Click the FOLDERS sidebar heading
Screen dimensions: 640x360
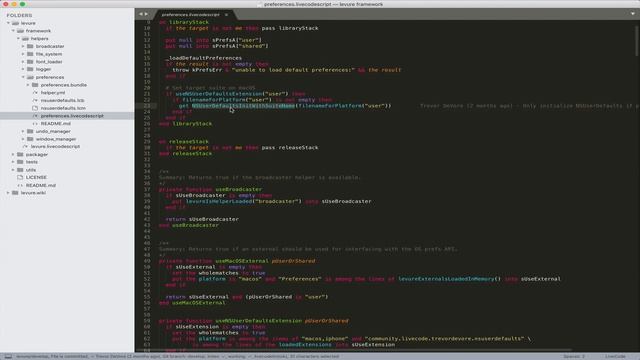[19, 15]
